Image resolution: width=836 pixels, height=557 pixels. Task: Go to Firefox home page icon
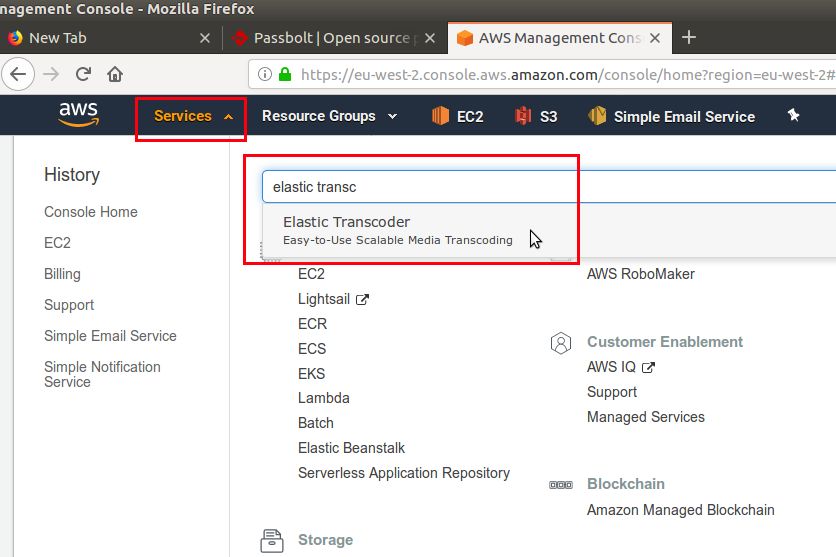pos(115,74)
